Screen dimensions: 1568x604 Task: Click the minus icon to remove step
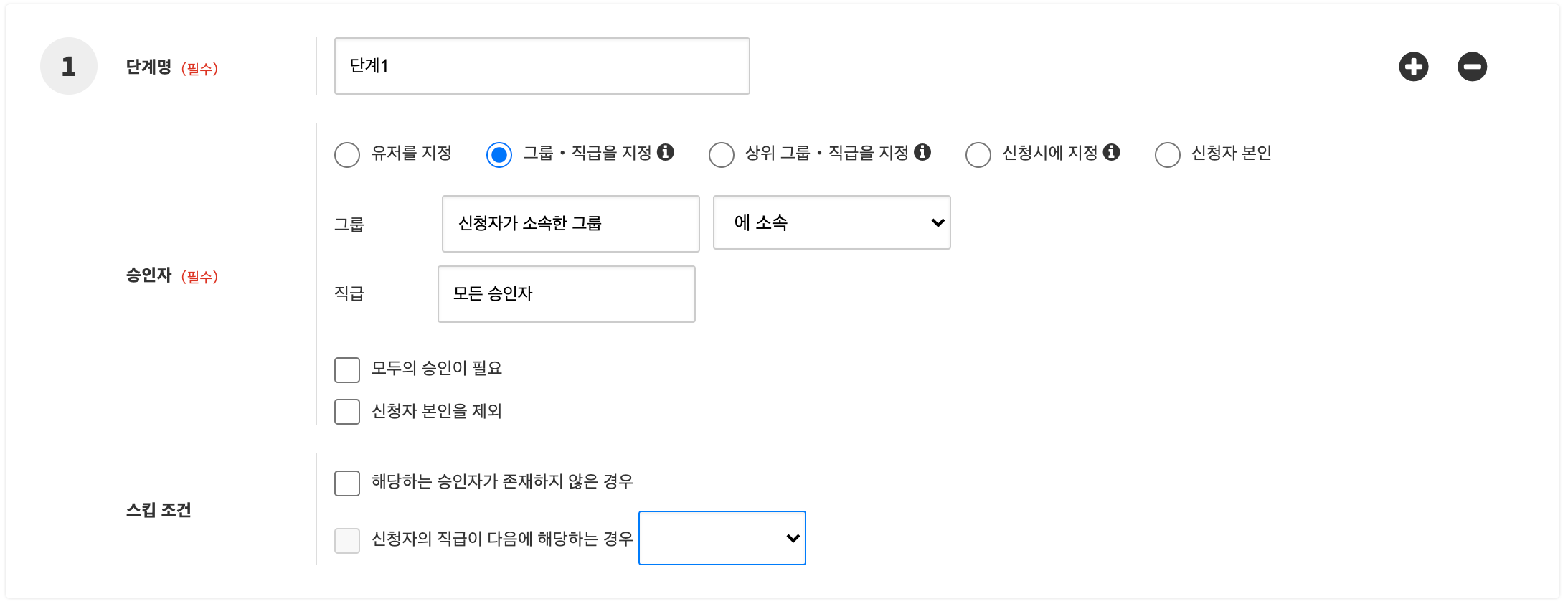point(1472,67)
